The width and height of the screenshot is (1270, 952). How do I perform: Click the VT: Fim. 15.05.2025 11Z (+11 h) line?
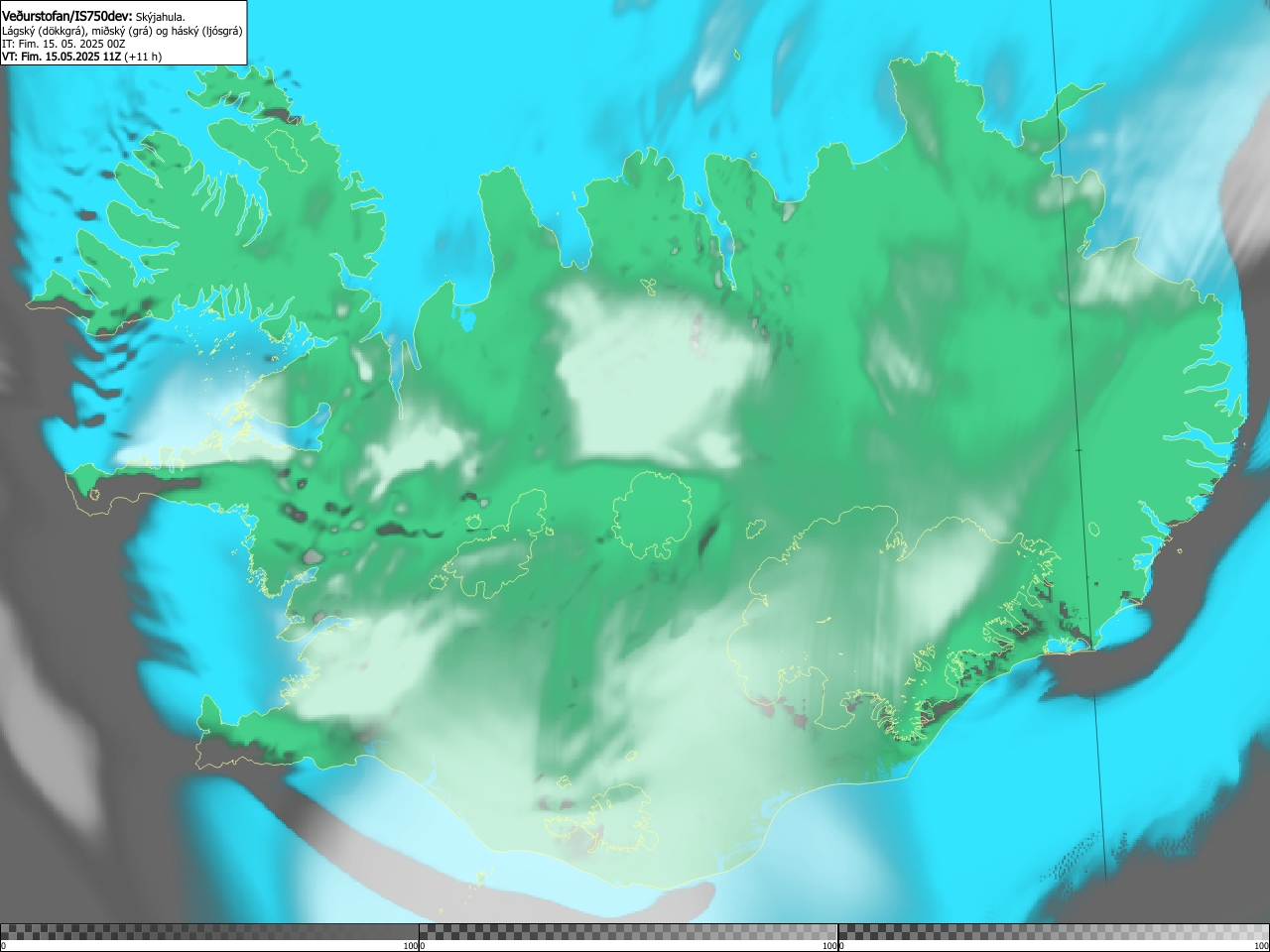(82, 57)
